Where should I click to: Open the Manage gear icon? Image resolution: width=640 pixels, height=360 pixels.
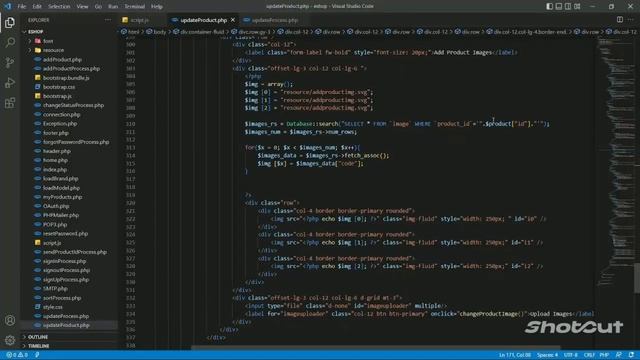pos(10,340)
